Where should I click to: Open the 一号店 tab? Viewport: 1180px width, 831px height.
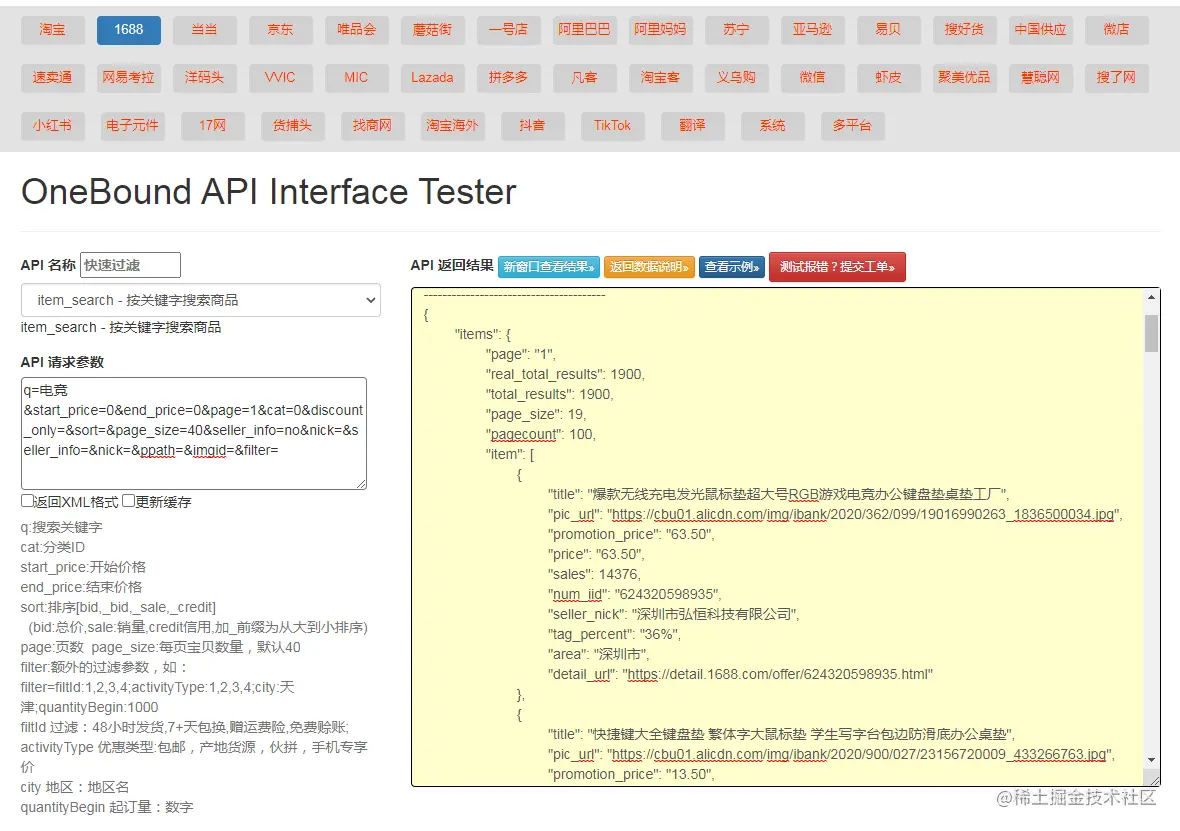pyautogui.click(x=509, y=29)
